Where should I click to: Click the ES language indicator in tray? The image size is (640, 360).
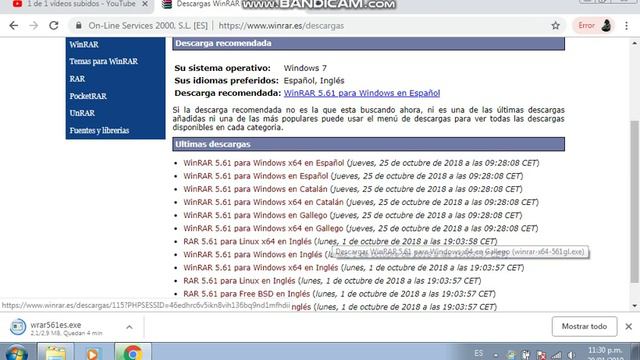coord(478,353)
